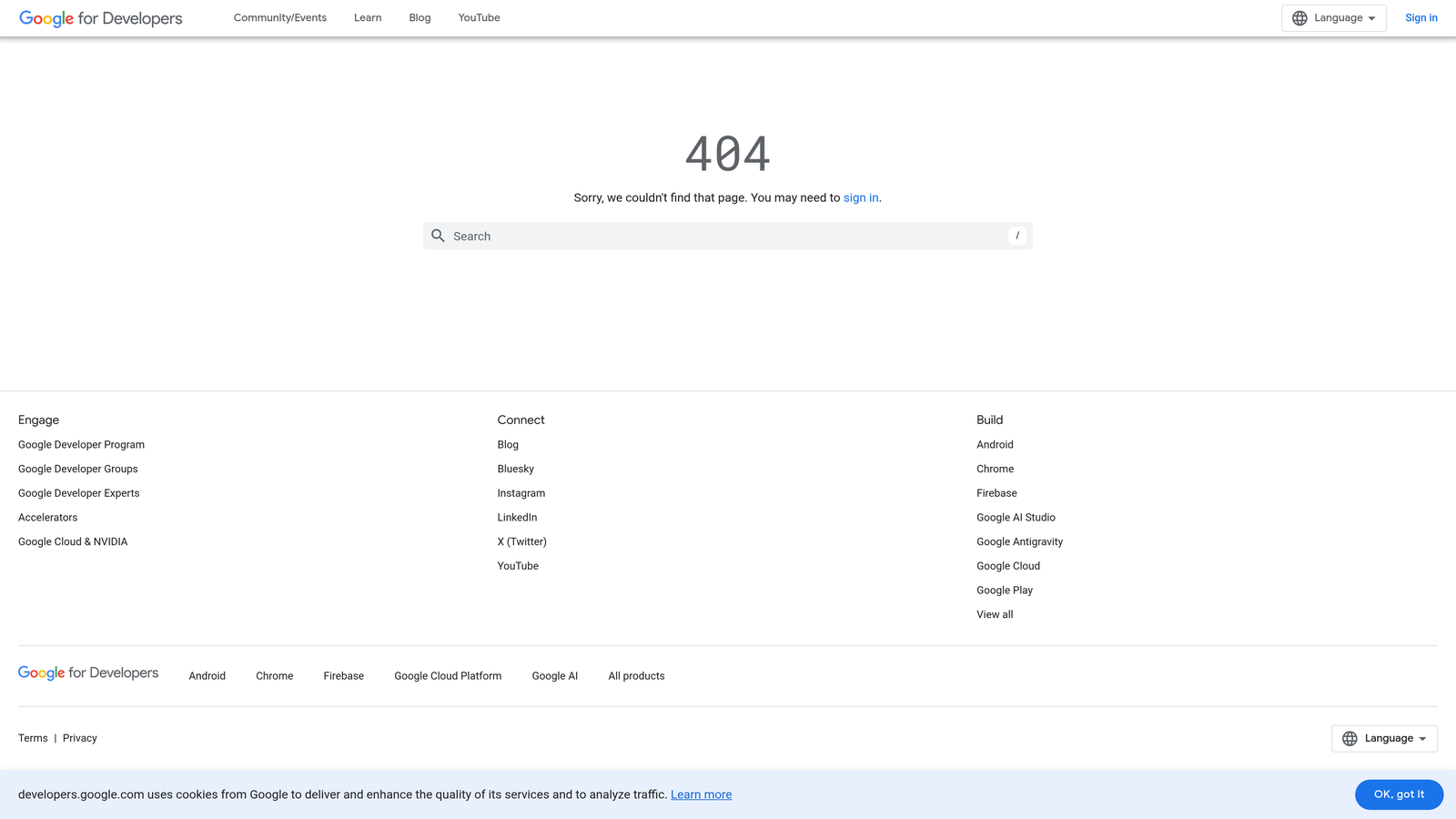Screen dimensions: 1456x819
Task: Open Google Cloud & NVIDIA link
Action: point(73,542)
